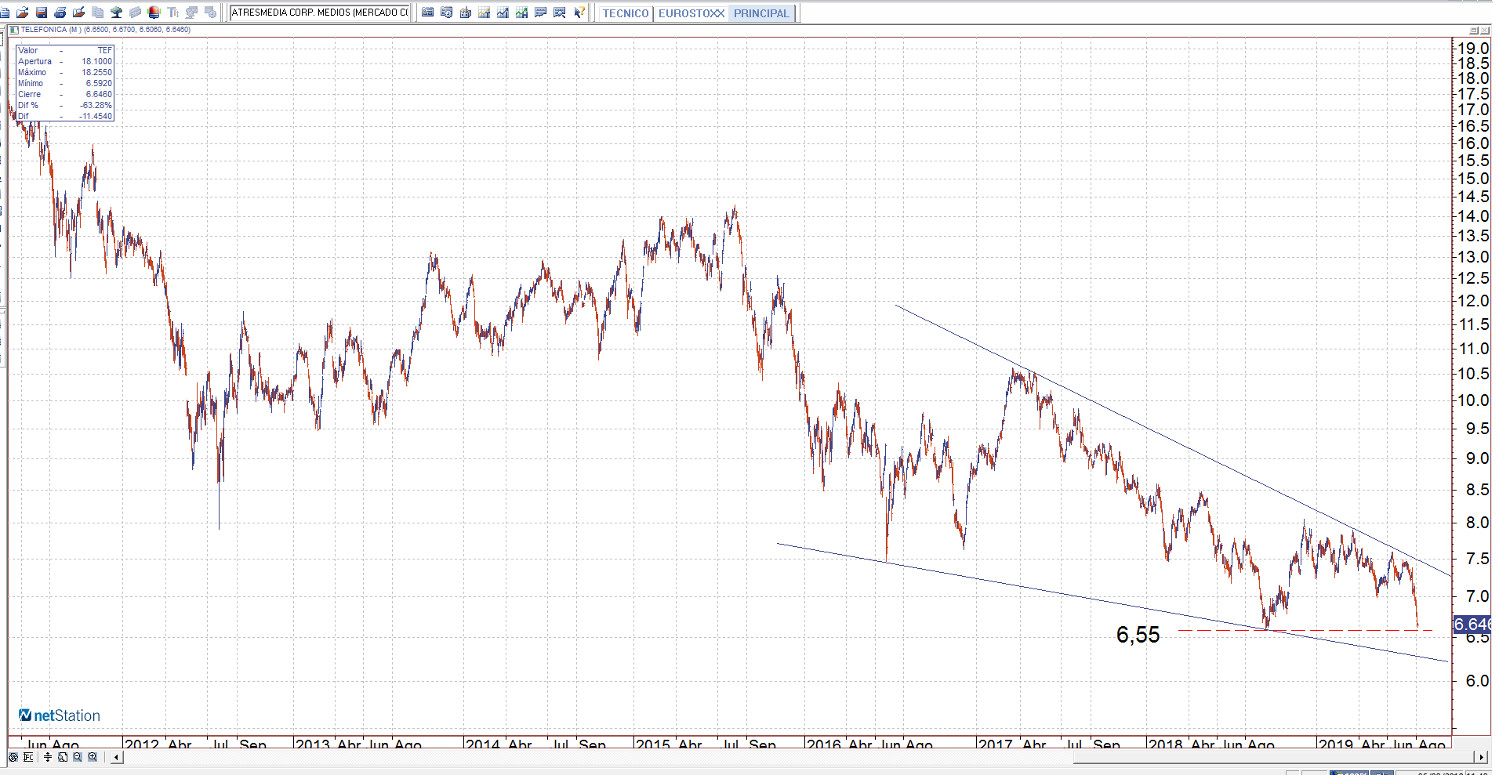Open a file with the folder icon
The width and height of the screenshot is (1499, 775).
(x=23, y=13)
